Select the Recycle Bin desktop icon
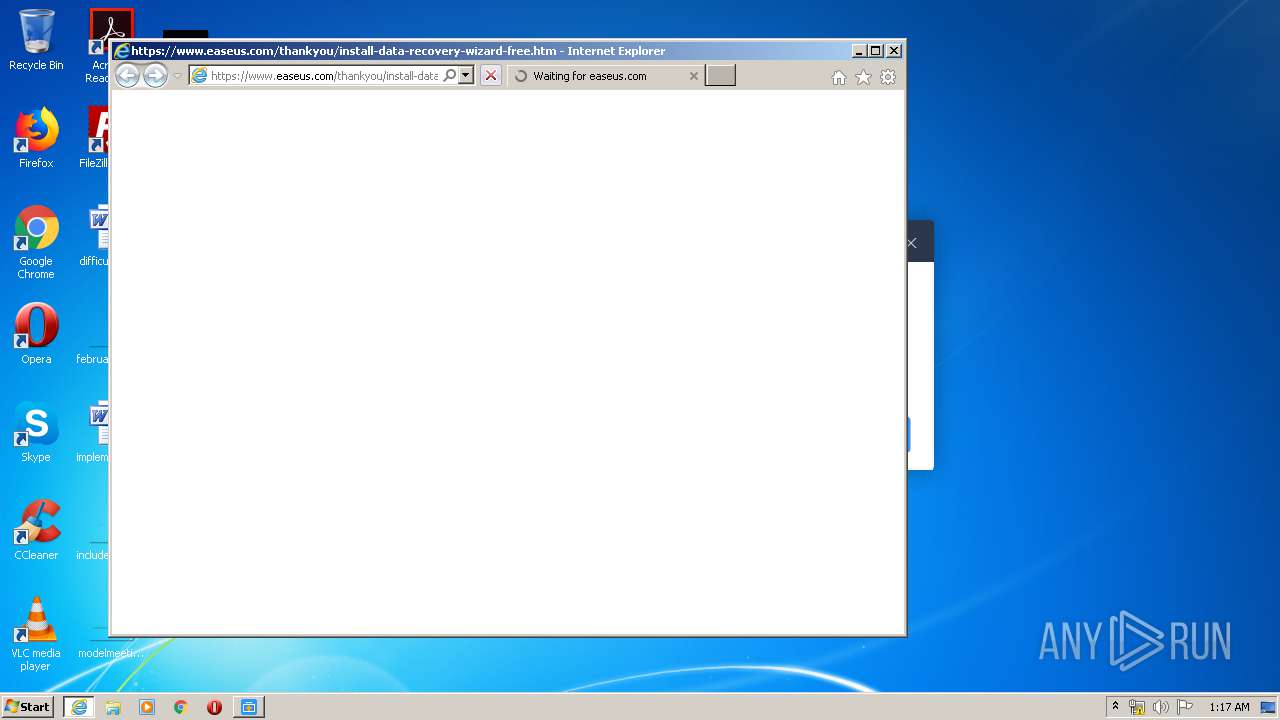The width and height of the screenshot is (1280, 720). [x=36, y=40]
